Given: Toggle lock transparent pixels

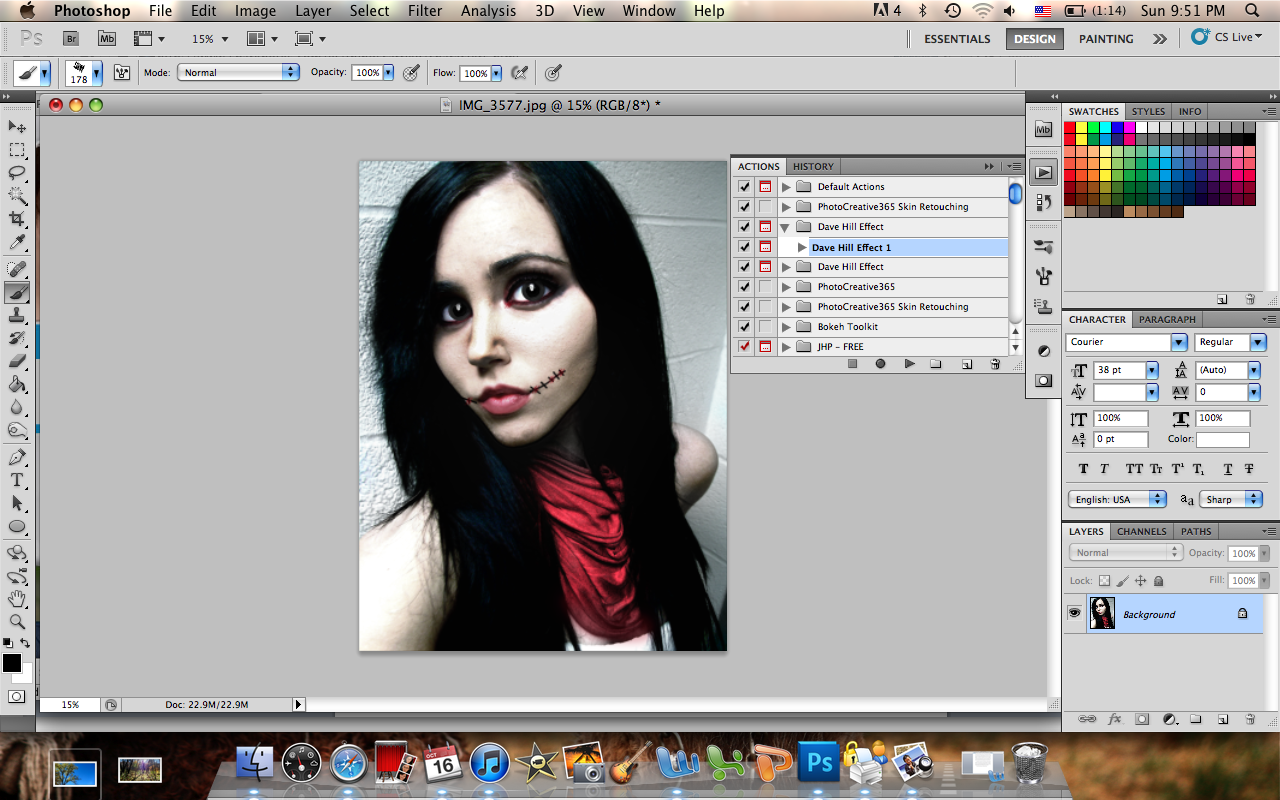Looking at the screenshot, I should pos(1104,580).
